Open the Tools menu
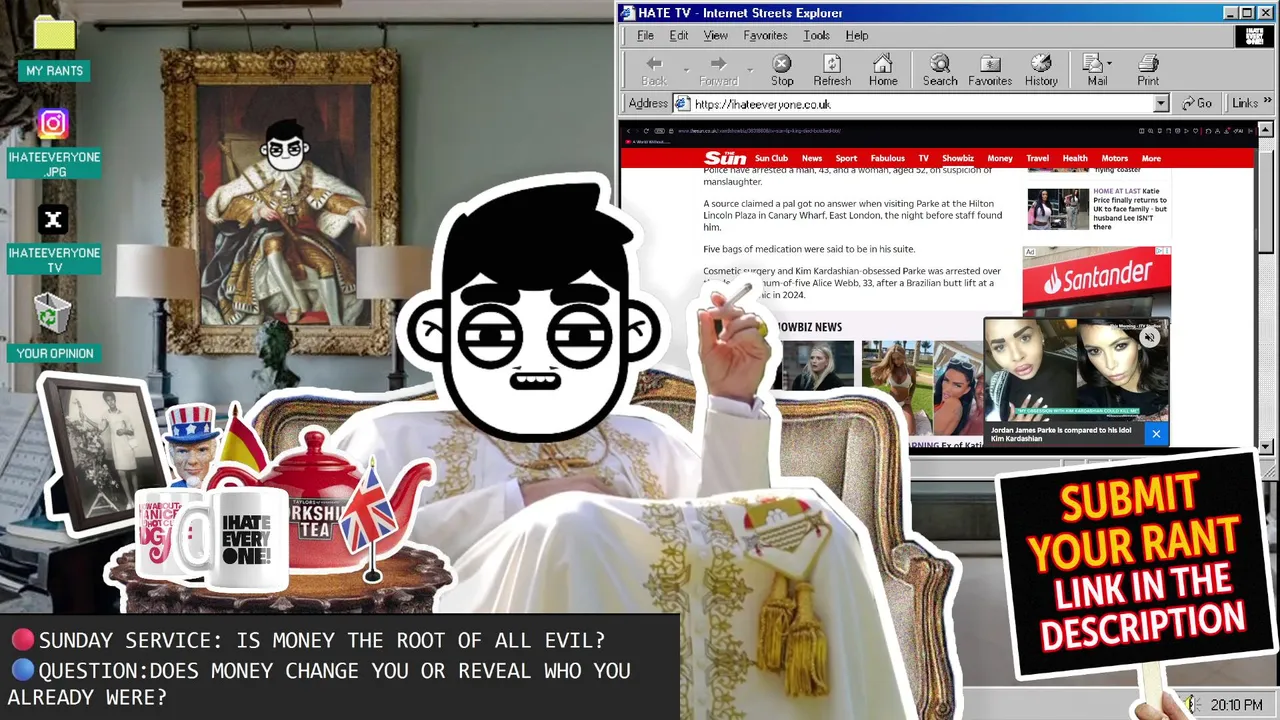Viewport: 1280px width, 720px height. click(816, 35)
